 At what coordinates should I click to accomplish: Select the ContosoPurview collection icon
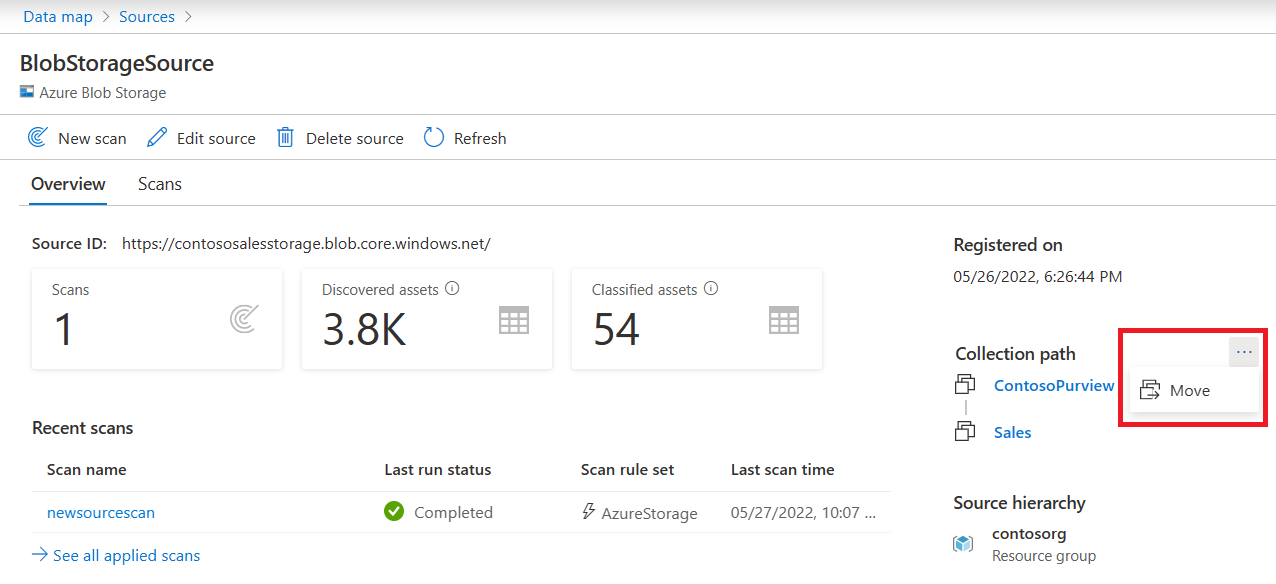965,384
